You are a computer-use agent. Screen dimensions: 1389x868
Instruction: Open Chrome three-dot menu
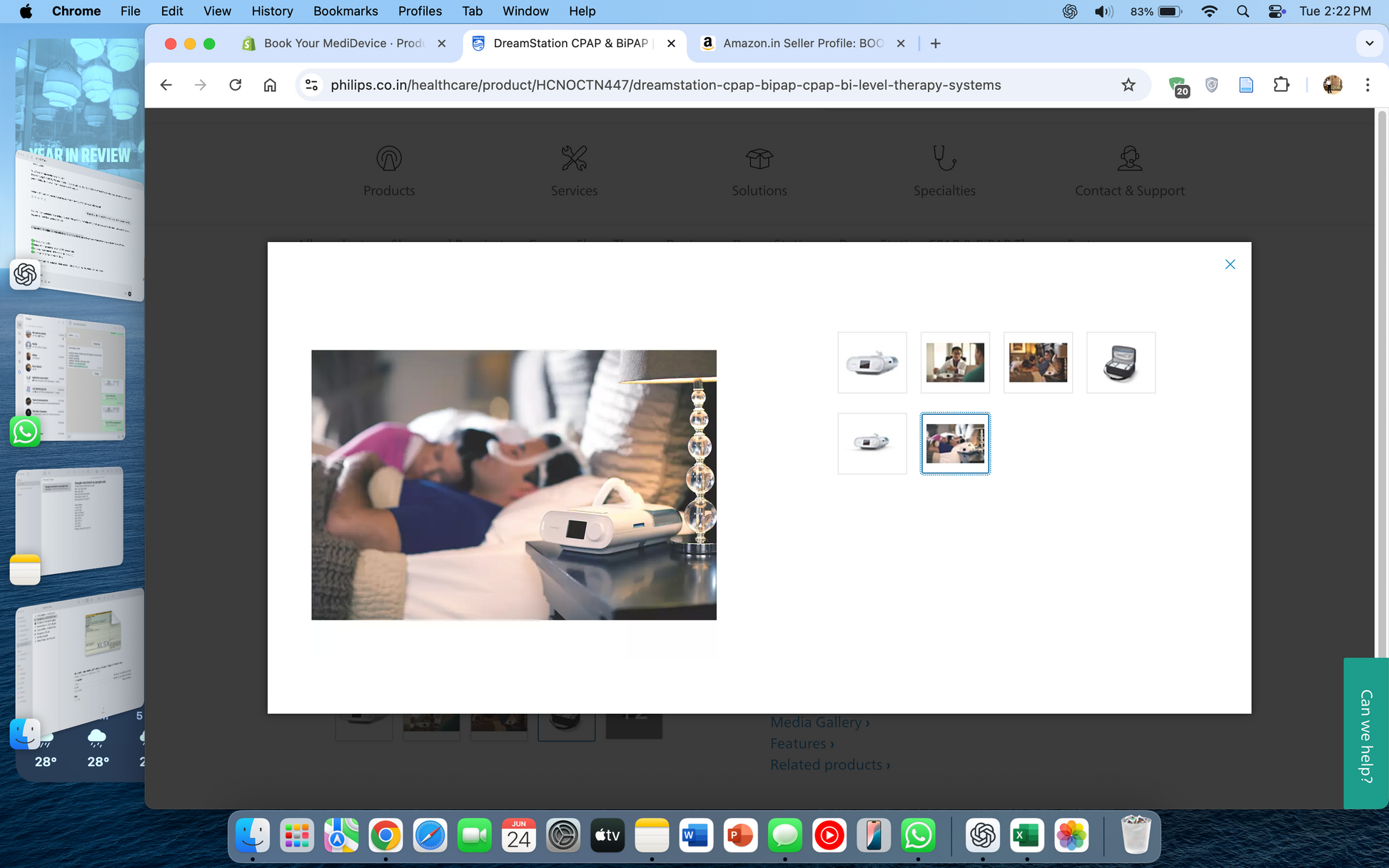coord(1367,85)
